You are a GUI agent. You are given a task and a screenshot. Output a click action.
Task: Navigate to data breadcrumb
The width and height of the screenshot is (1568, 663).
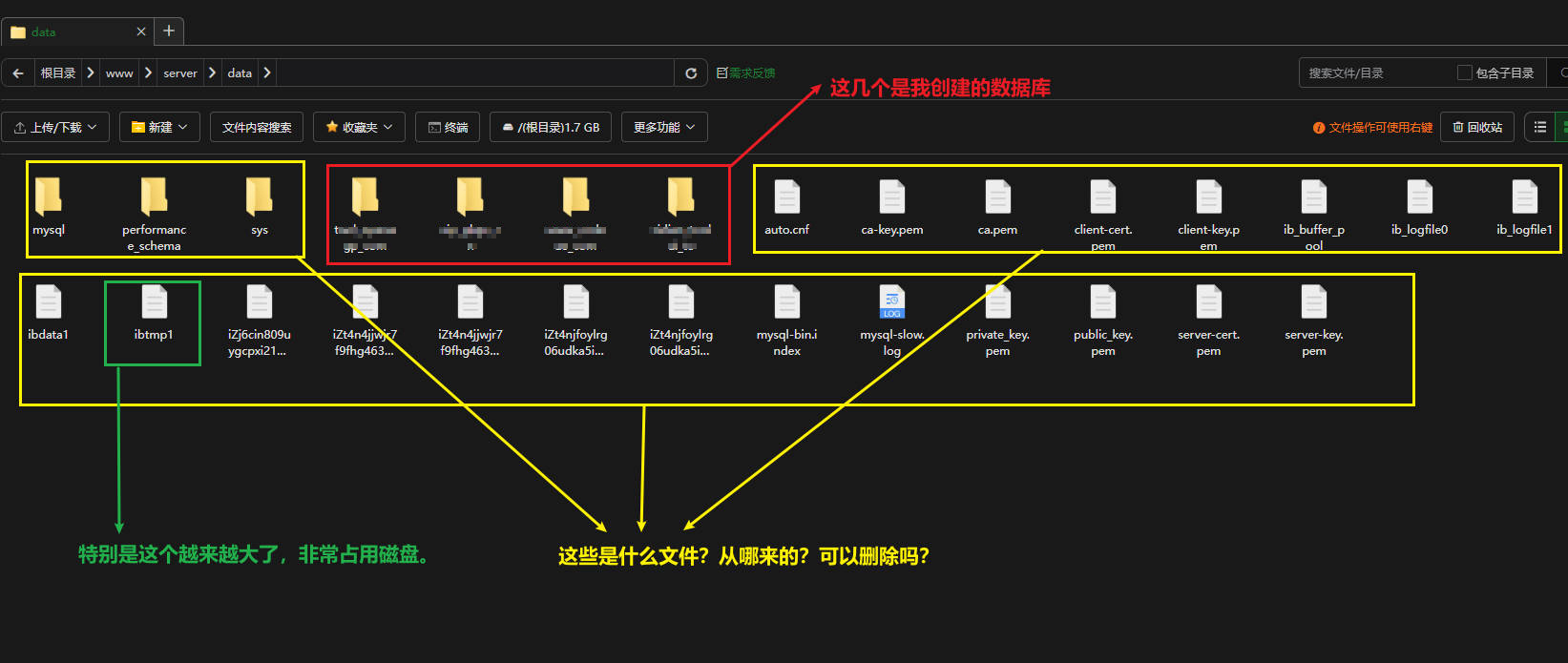240,73
